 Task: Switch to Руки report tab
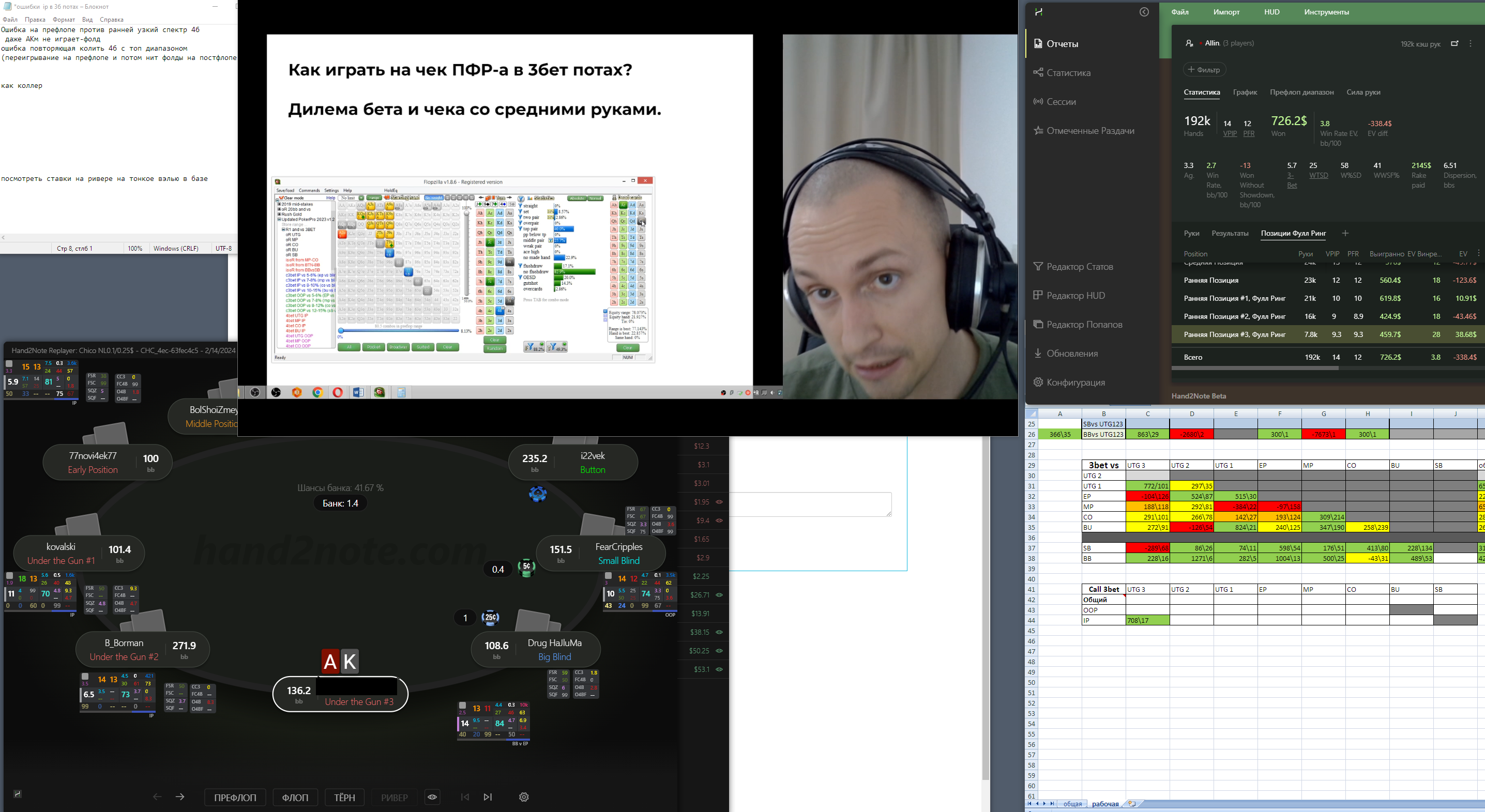(1191, 234)
